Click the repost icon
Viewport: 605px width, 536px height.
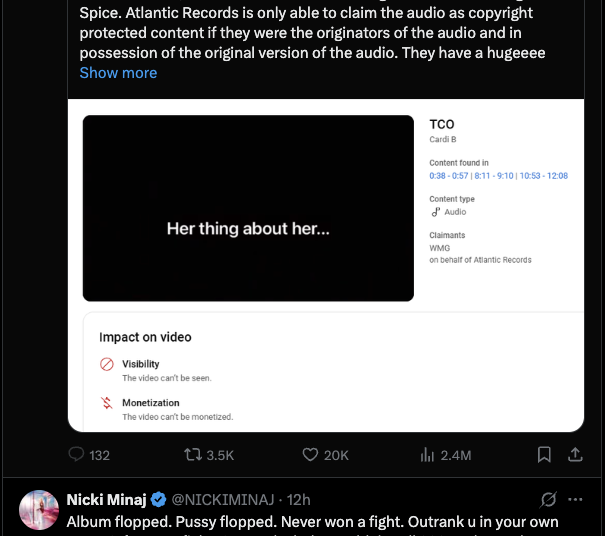point(194,454)
